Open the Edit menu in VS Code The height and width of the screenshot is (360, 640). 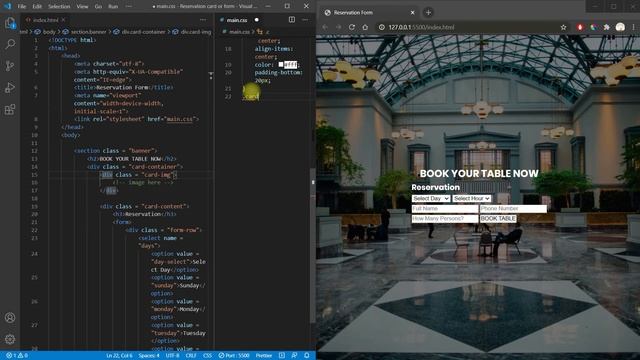coord(37,7)
